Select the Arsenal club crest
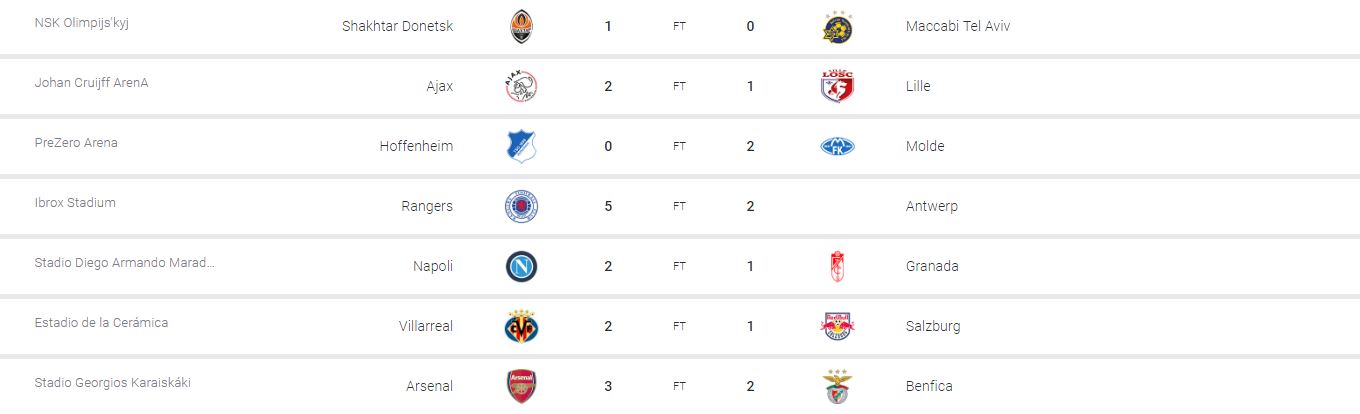The width and height of the screenshot is (1360, 414). 521,386
